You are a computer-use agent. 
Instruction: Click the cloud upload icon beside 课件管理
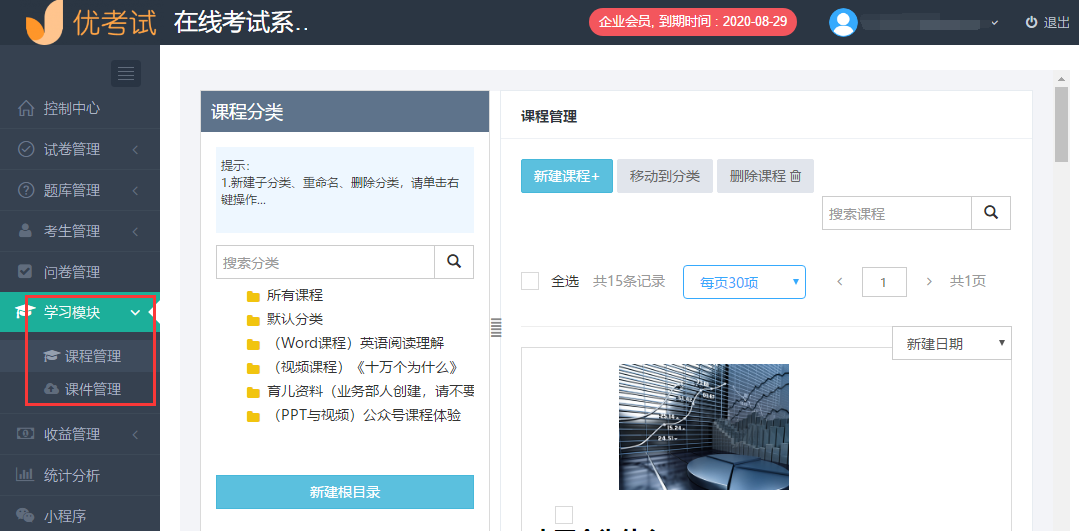click(x=51, y=389)
